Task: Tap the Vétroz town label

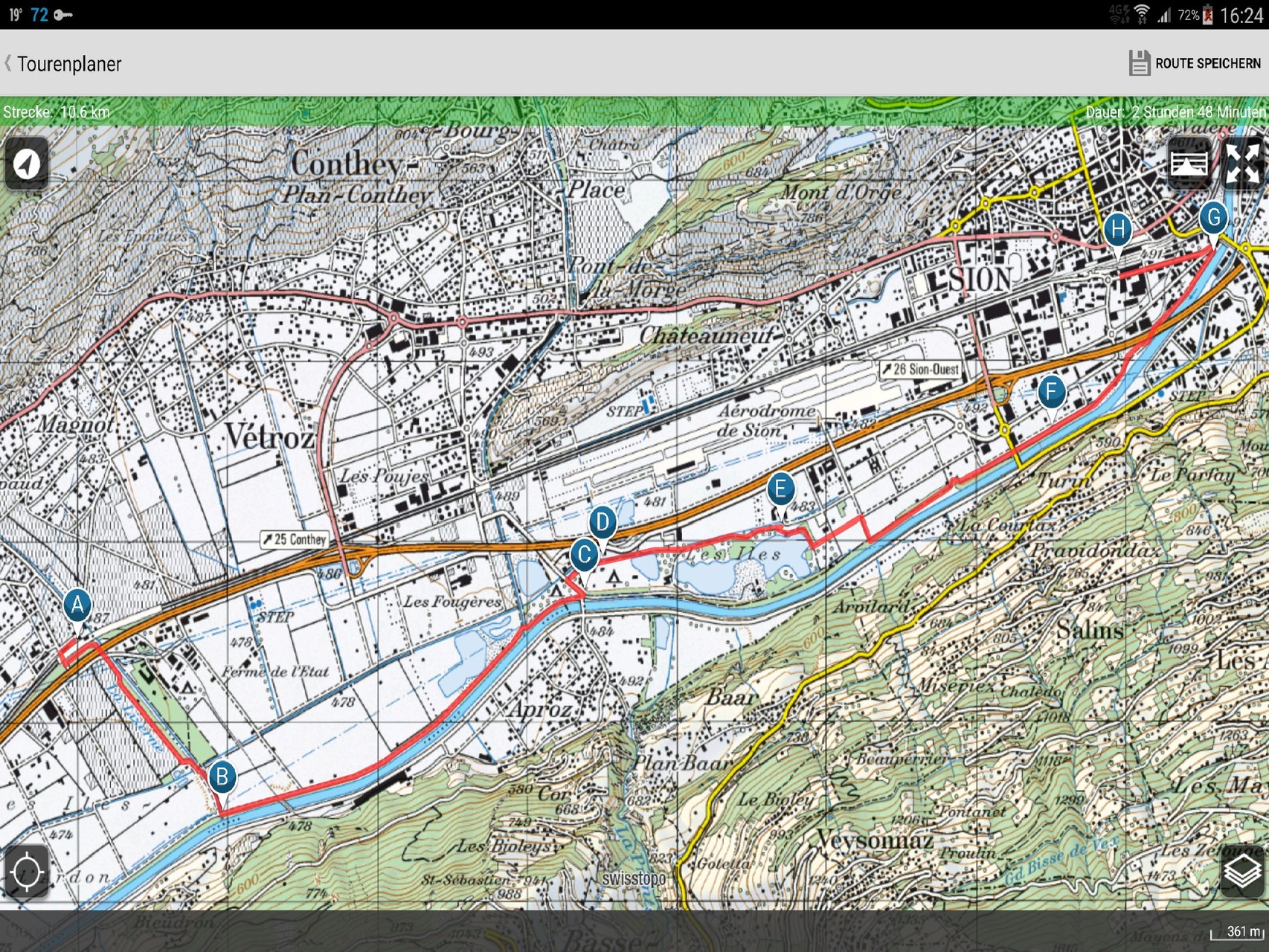Action: pos(269,437)
